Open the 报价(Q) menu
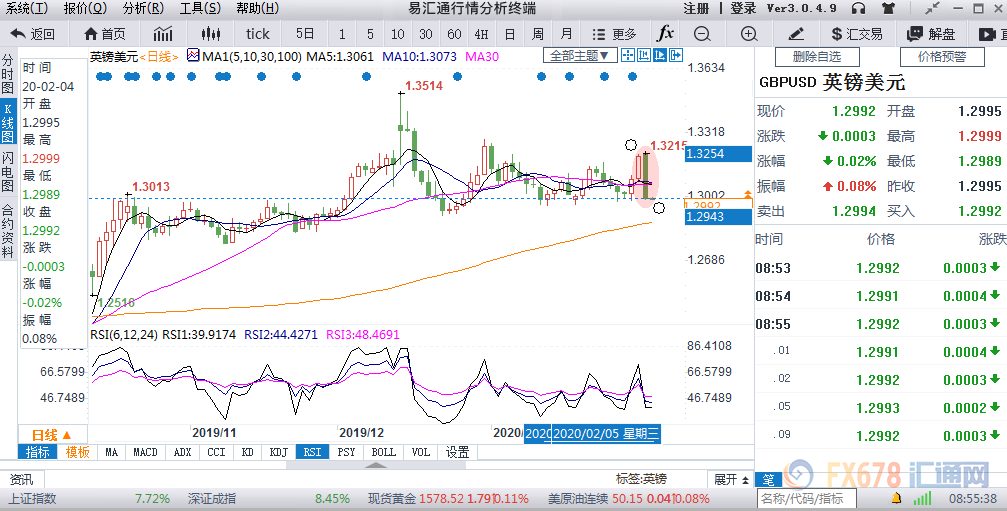 pyautogui.click(x=85, y=8)
